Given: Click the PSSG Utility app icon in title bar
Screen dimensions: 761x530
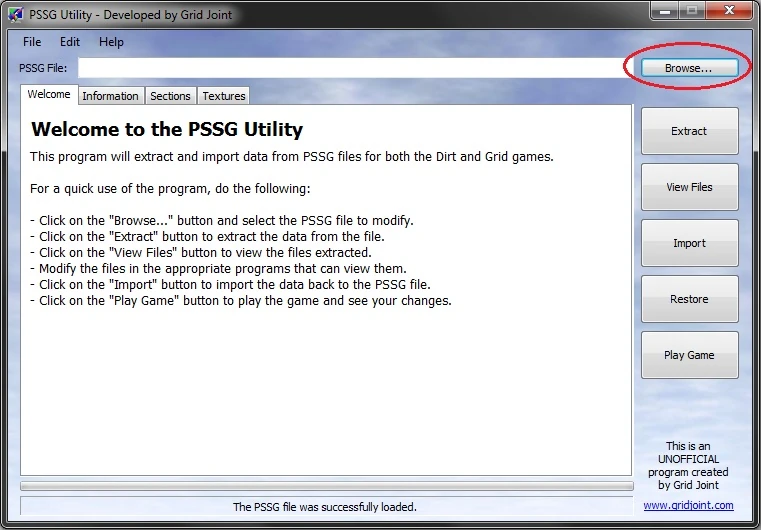Looking at the screenshot, I should (16, 15).
